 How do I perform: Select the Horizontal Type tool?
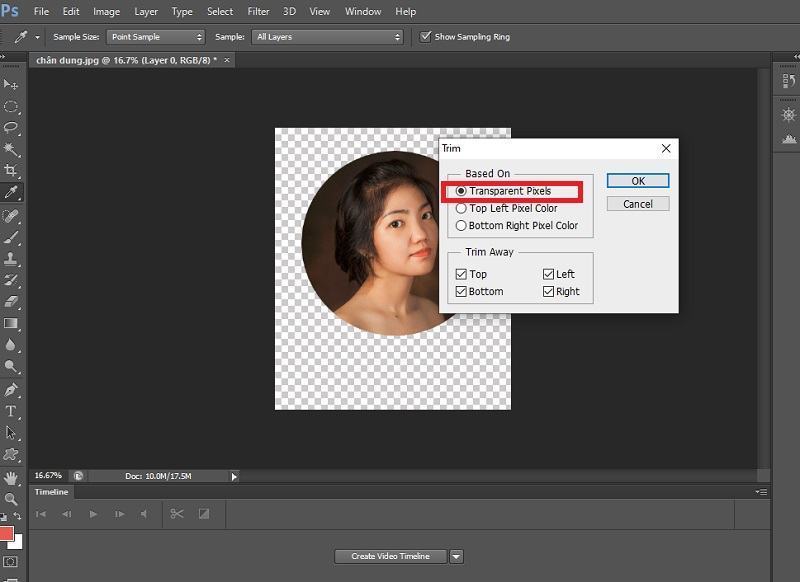click(x=12, y=409)
